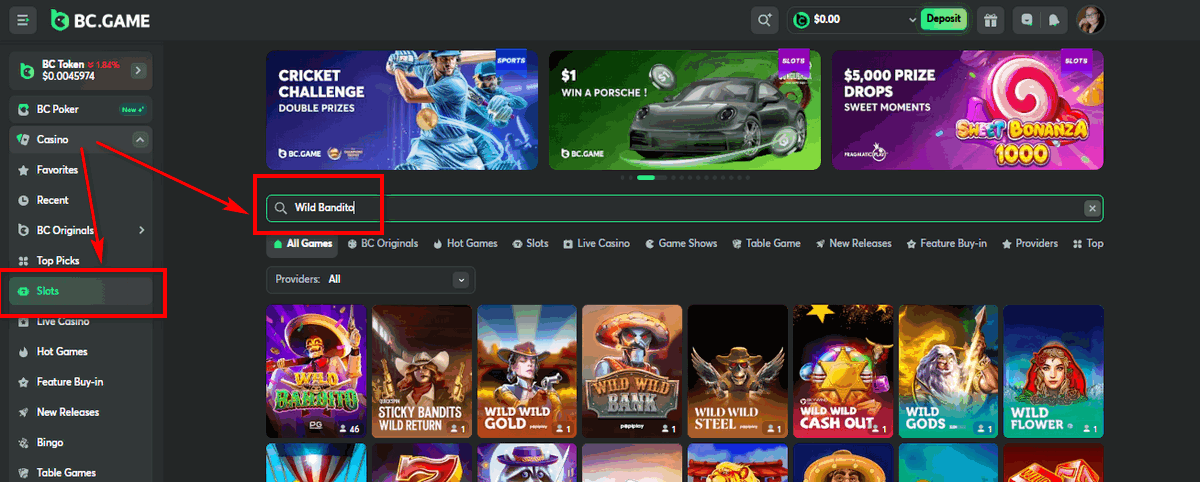Open BC Poker in the sidebar

pyautogui.click(x=80, y=109)
